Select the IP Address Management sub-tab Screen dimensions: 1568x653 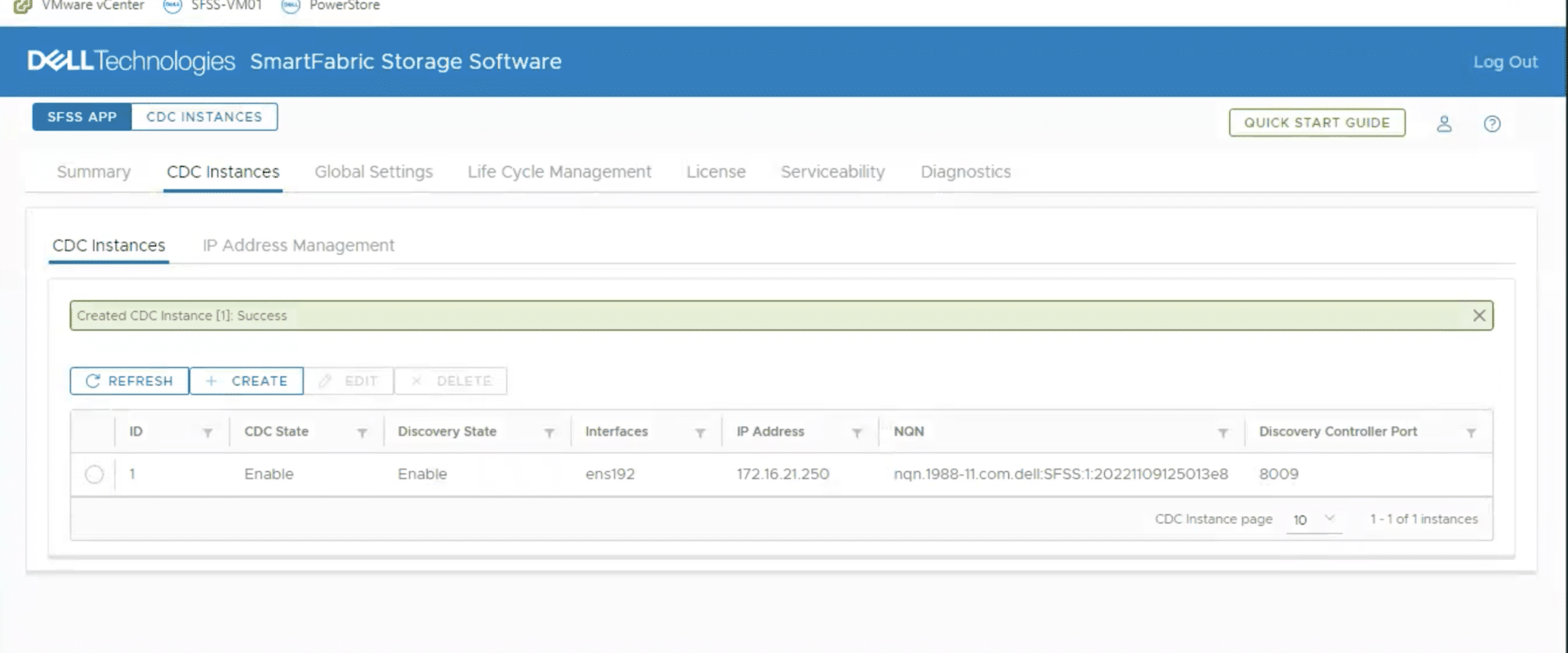point(299,246)
